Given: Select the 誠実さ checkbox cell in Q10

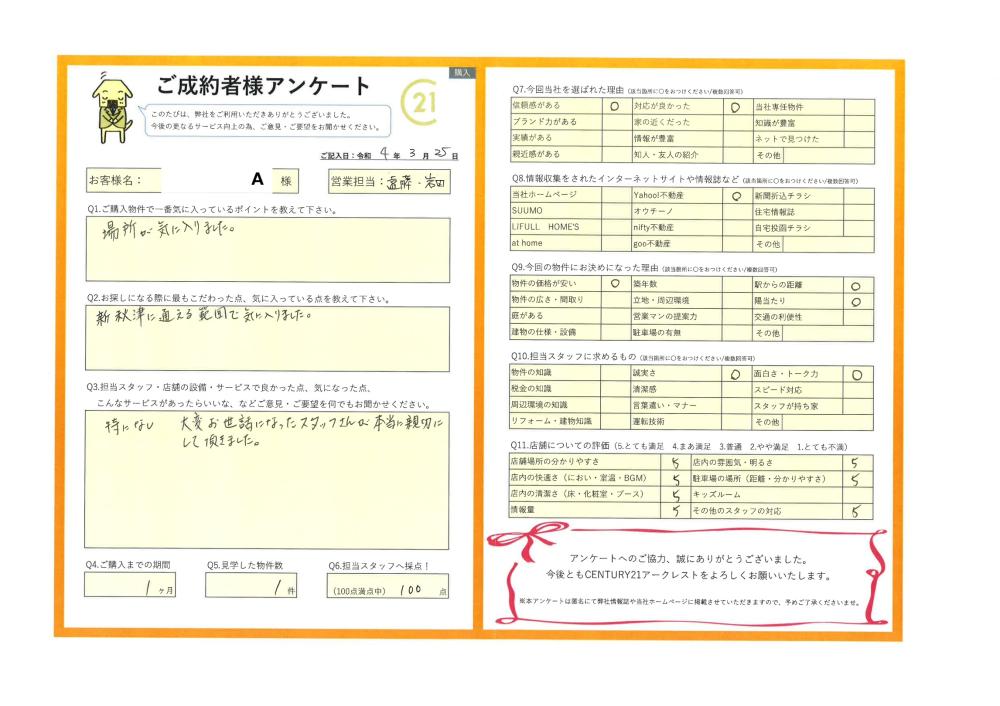Looking at the screenshot, I should click(x=735, y=373).
